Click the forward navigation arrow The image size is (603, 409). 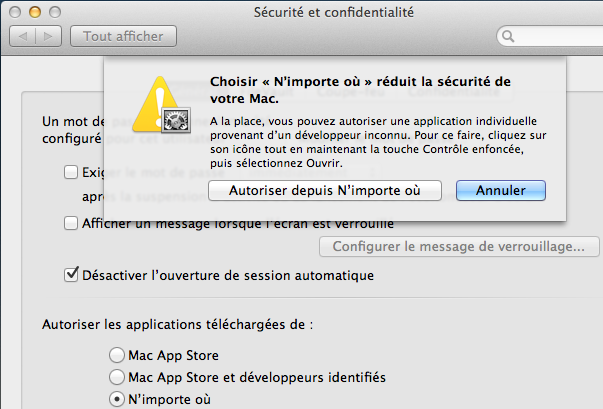point(49,37)
